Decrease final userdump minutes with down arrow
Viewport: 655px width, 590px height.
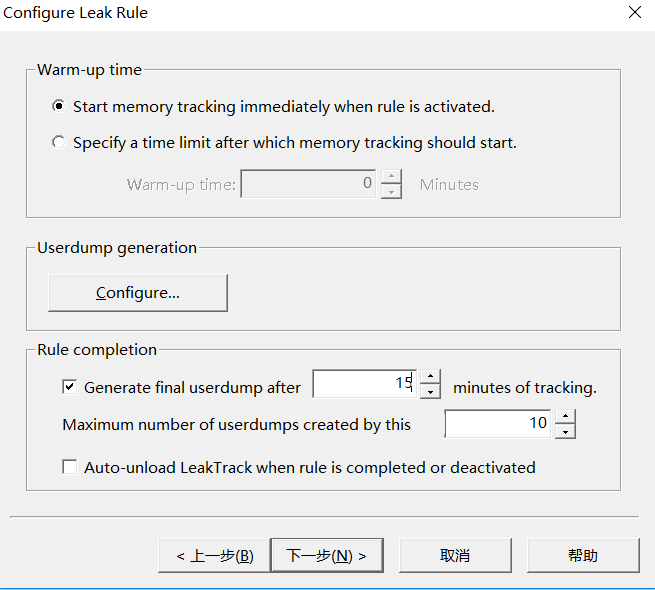point(430,392)
